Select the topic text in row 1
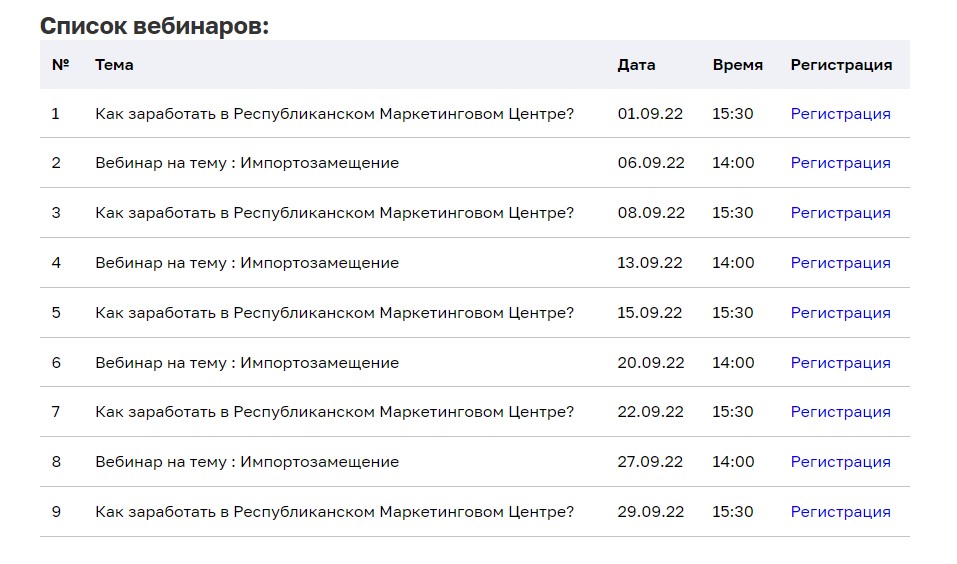The width and height of the screenshot is (957, 564). point(334,114)
